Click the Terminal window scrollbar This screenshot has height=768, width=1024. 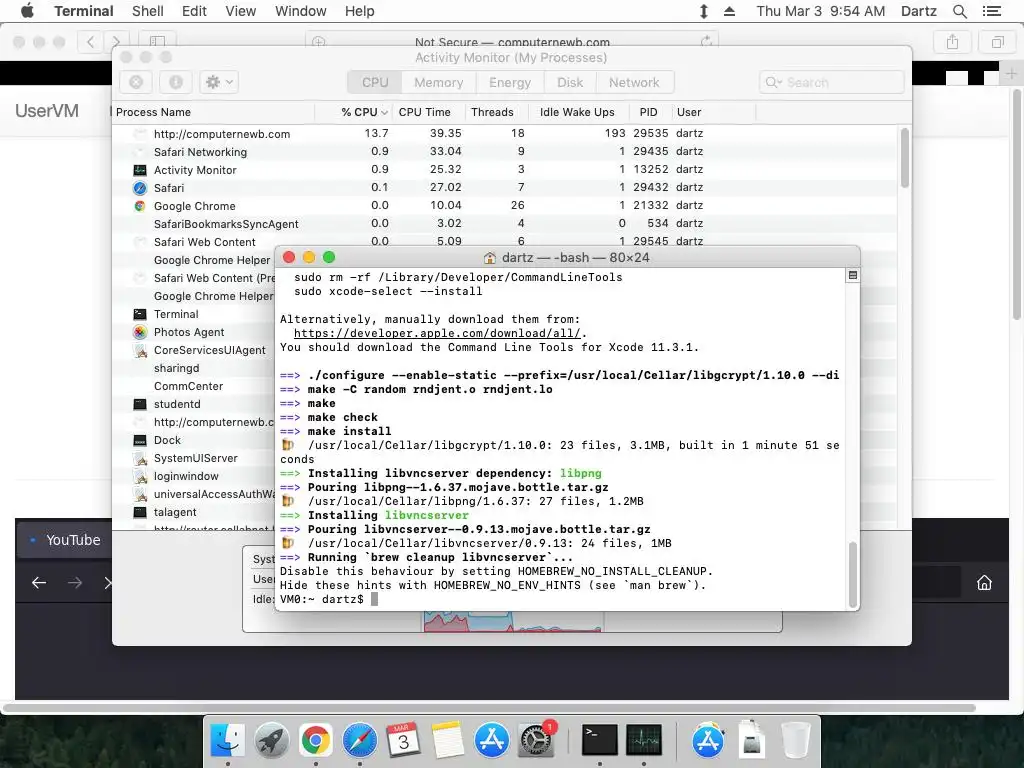click(852, 575)
